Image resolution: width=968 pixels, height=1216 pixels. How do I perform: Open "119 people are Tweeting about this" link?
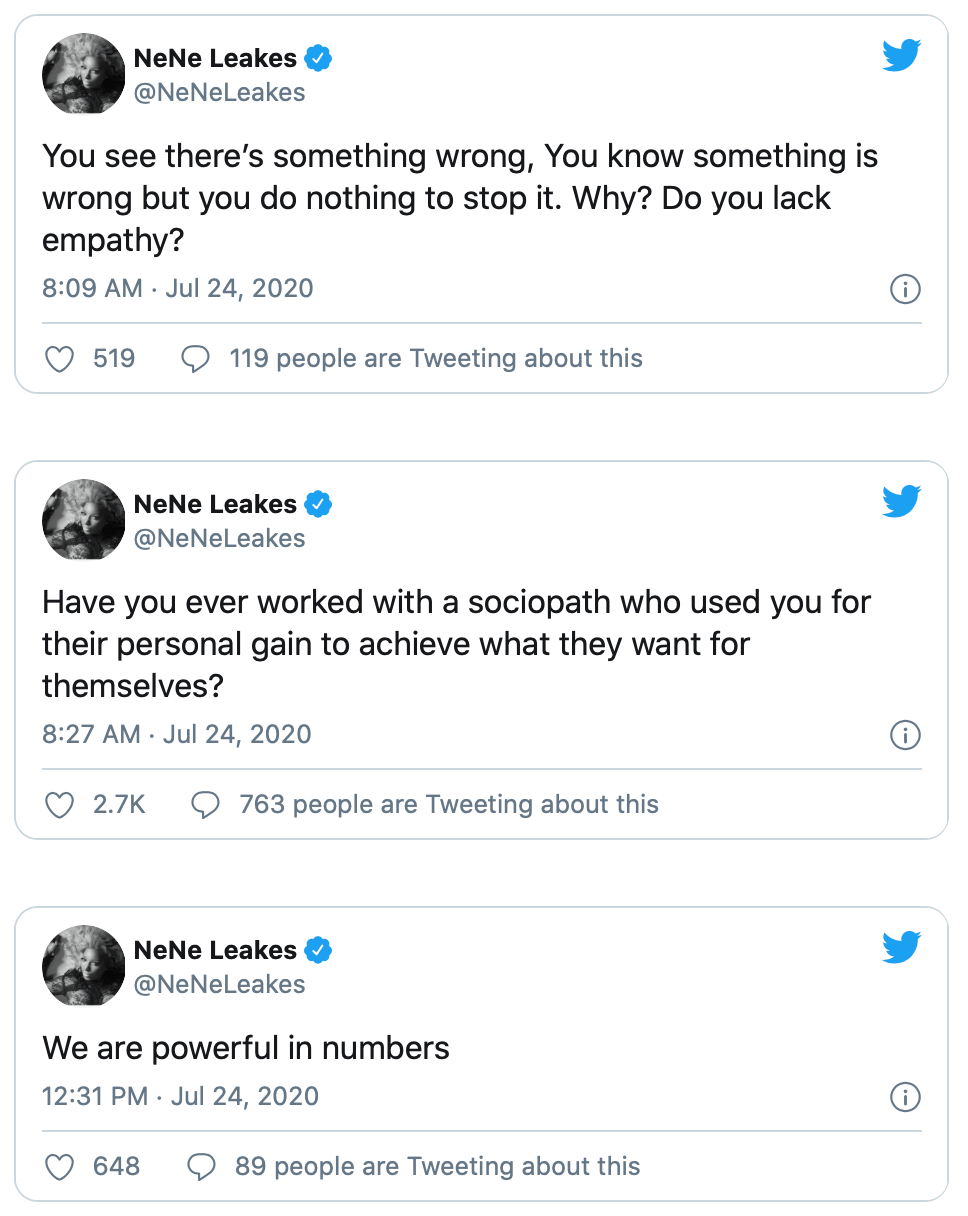click(436, 359)
